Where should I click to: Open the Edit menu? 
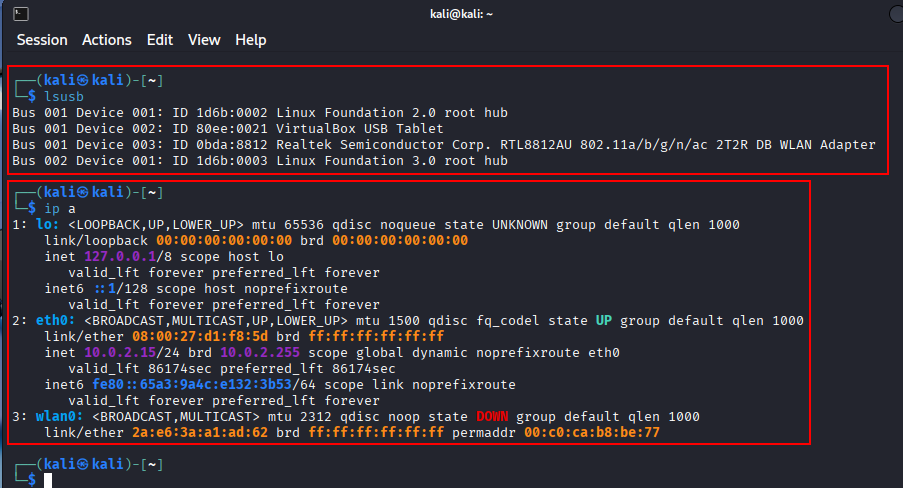160,40
